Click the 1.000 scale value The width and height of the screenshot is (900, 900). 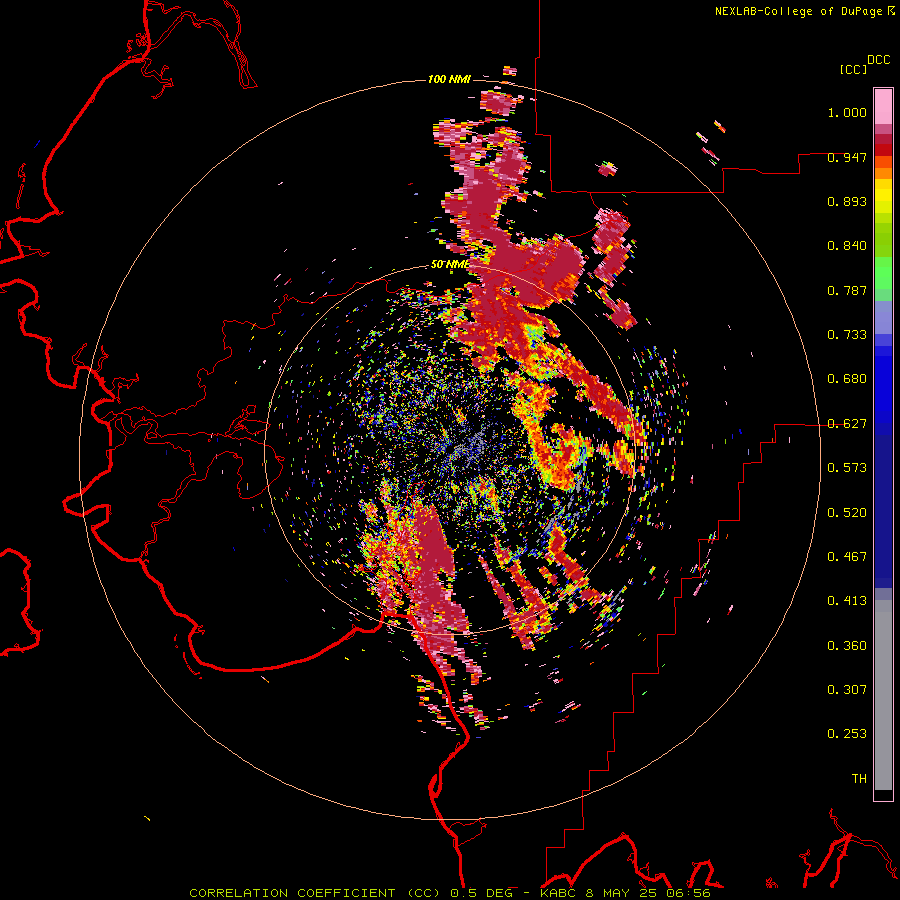(847, 112)
